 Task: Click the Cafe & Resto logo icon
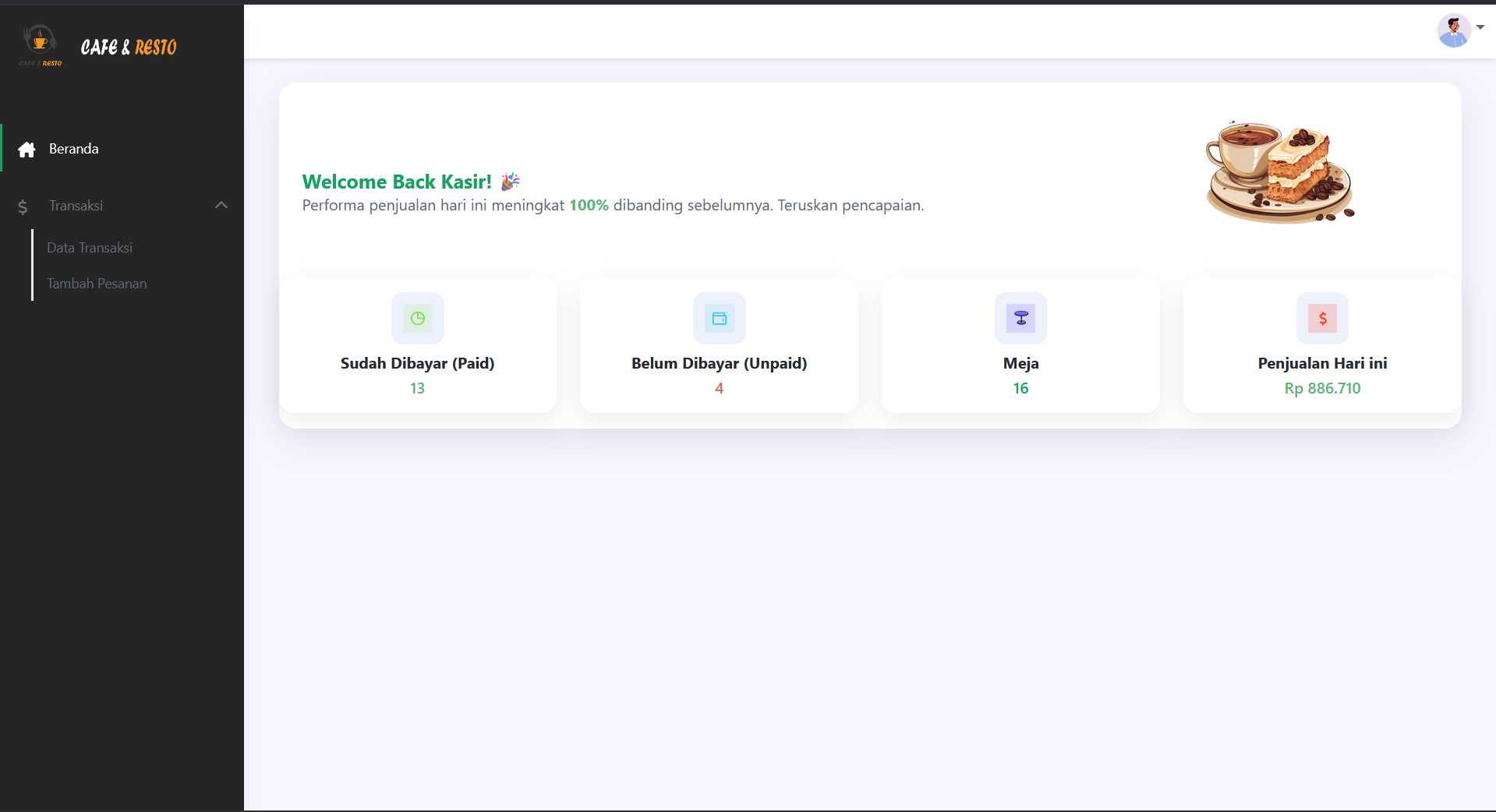(40, 45)
